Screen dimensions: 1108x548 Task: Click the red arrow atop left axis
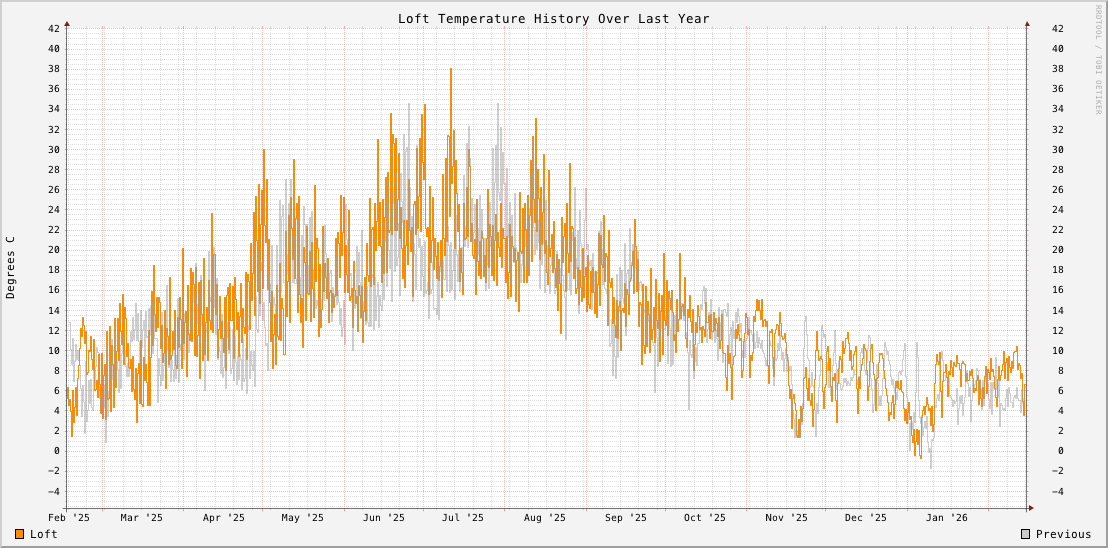click(67, 22)
